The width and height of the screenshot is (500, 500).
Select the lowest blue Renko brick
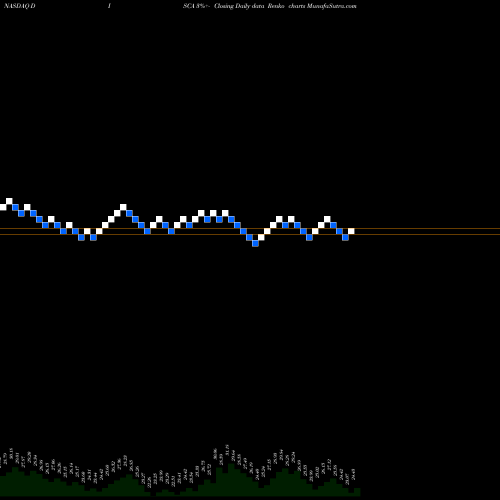[x=255, y=243]
